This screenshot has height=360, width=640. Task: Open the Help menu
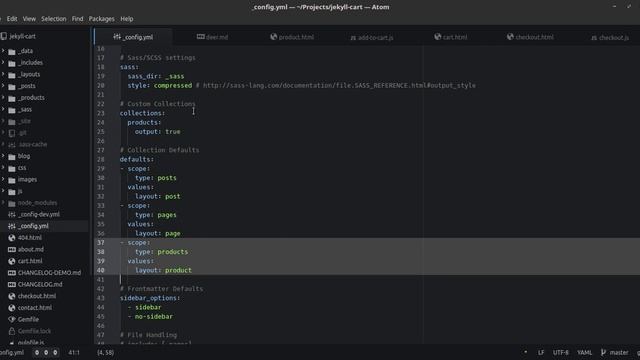pos(127,19)
